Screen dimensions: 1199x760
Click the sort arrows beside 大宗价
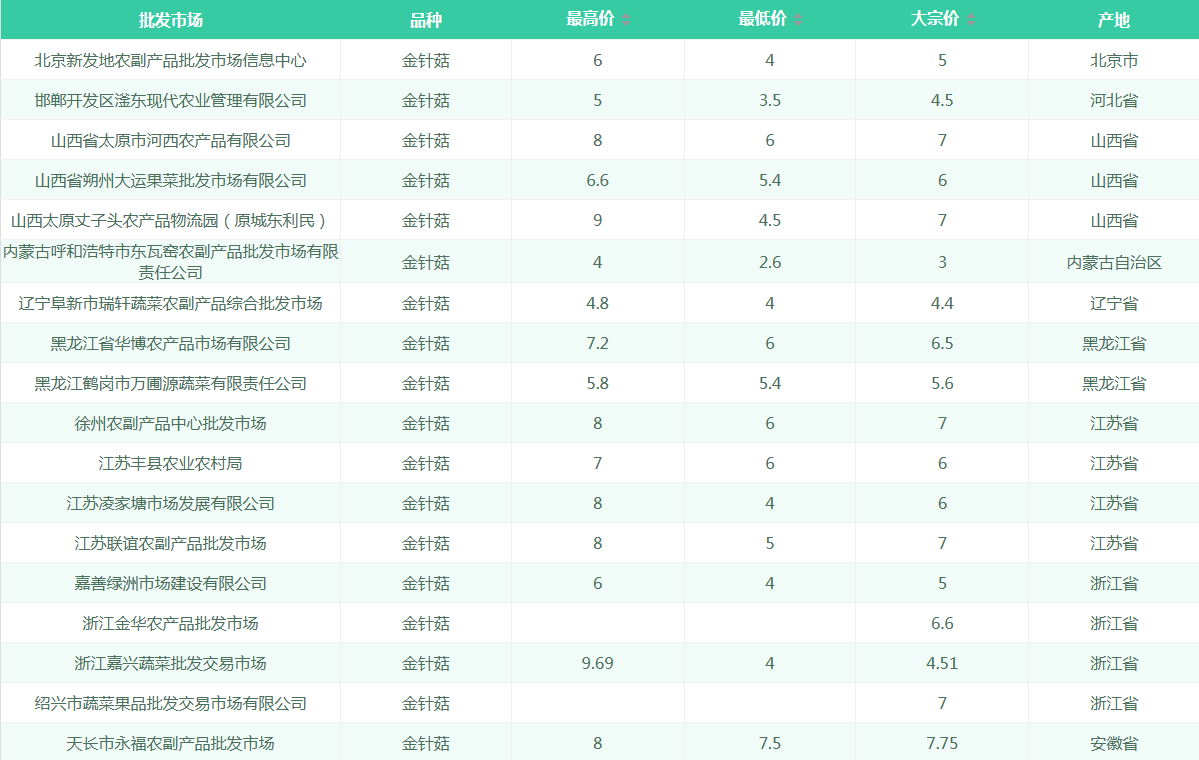coord(970,20)
